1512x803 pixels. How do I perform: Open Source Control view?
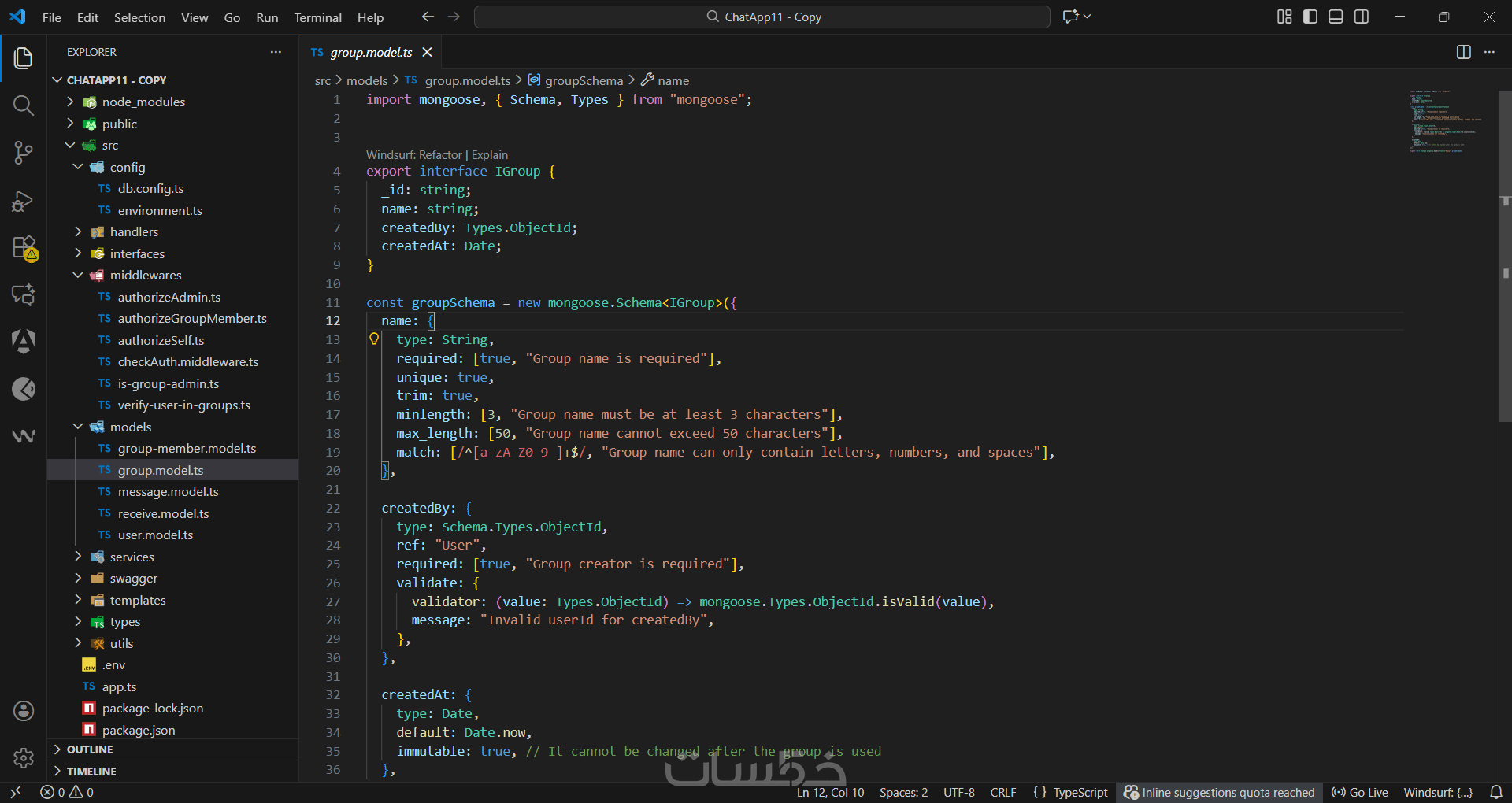pos(24,153)
